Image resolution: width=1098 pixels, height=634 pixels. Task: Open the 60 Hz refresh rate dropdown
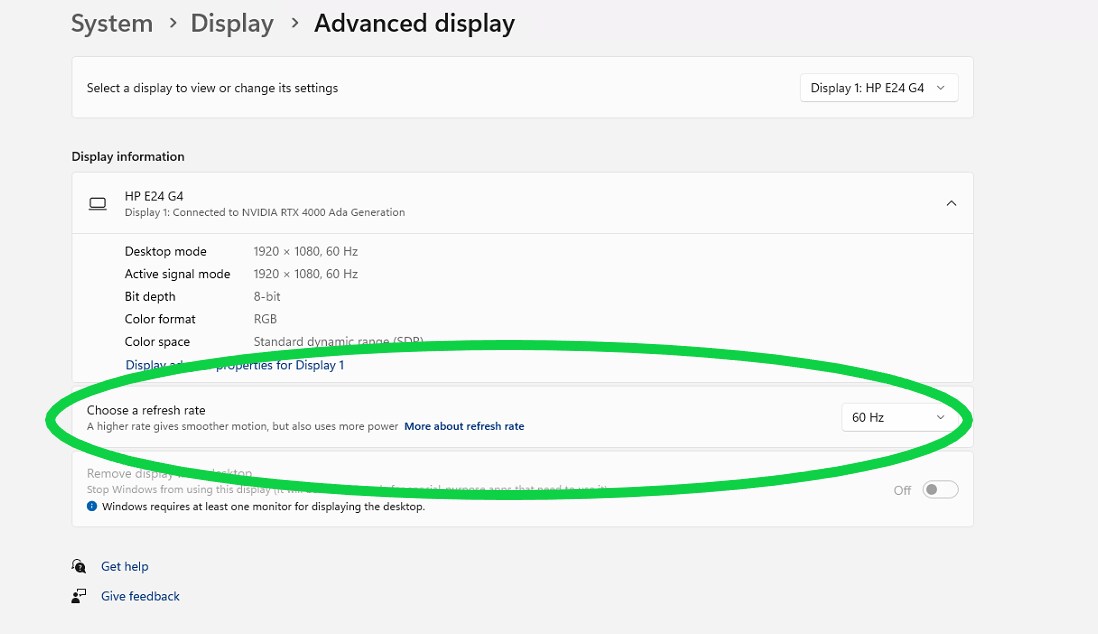[899, 418]
